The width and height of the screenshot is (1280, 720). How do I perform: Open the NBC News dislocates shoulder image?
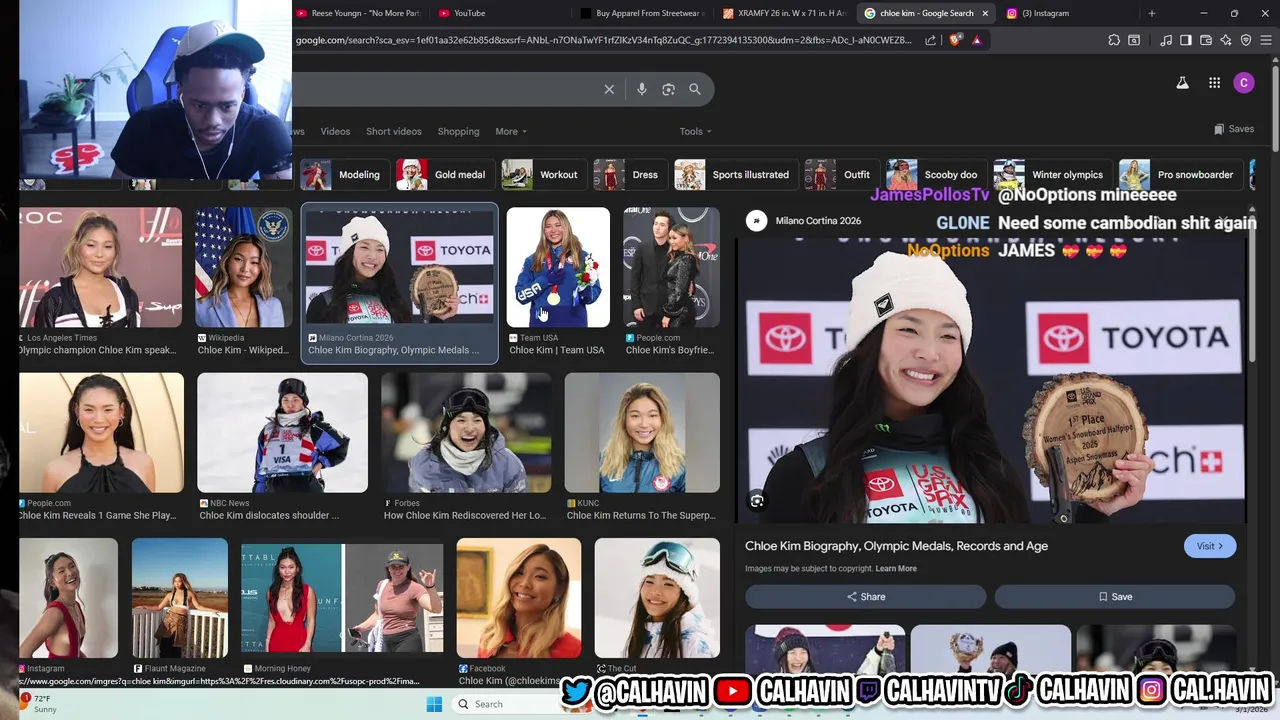(x=282, y=446)
